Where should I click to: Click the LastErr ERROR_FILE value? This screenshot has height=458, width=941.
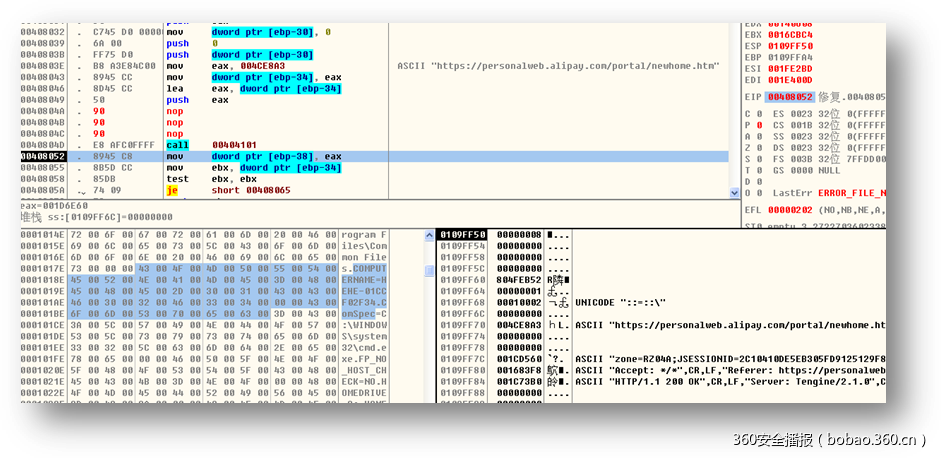pyautogui.click(x=851, y=192)
